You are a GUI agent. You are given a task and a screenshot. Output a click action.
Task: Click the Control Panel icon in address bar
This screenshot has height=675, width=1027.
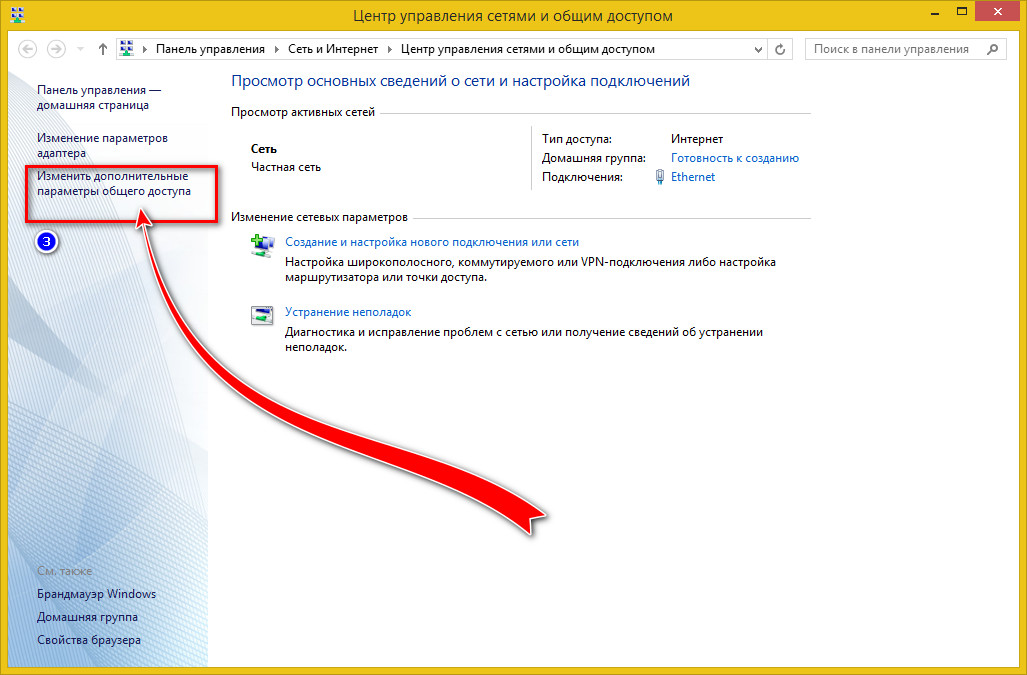pos(127,49)
